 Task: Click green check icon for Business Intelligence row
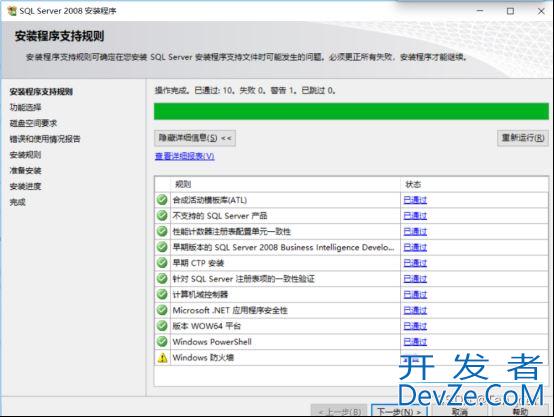tap(162, 247)
